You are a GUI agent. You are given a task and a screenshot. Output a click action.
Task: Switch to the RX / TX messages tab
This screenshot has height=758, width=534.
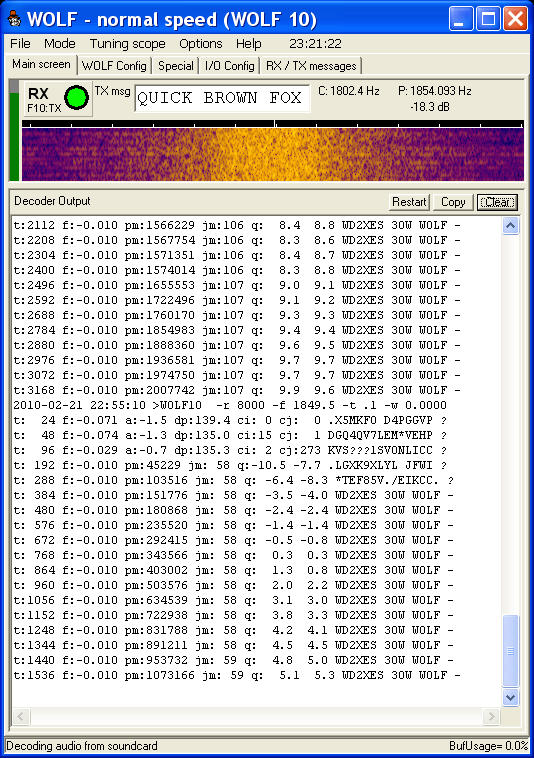[311, 66]
